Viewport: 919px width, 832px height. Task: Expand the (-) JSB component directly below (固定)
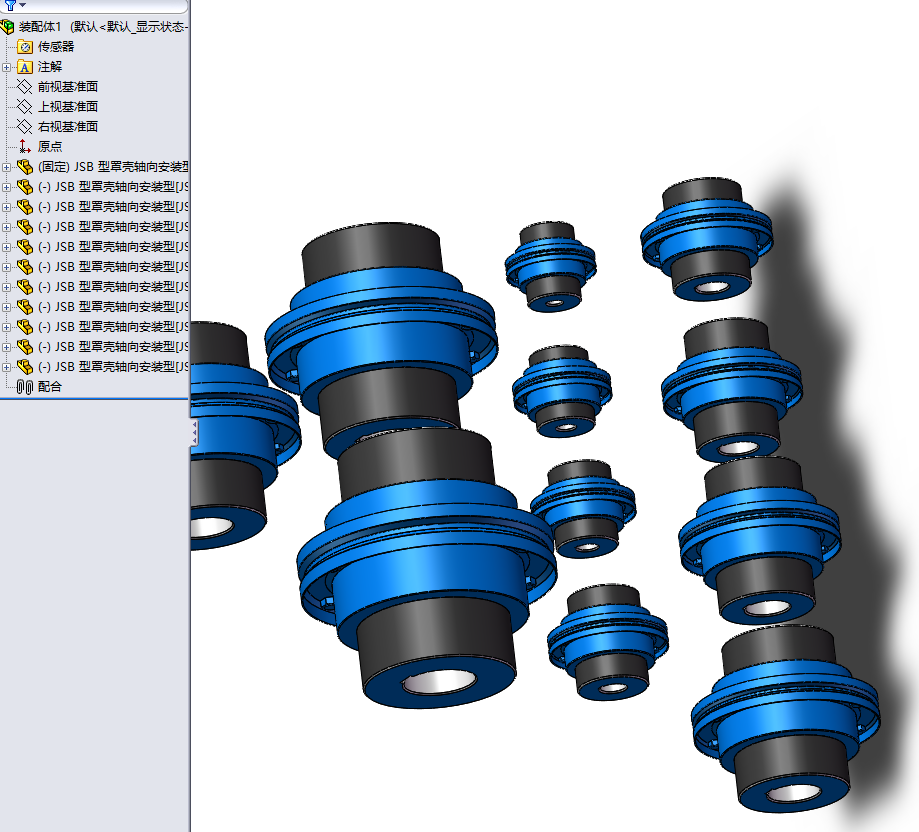(6, 187)
